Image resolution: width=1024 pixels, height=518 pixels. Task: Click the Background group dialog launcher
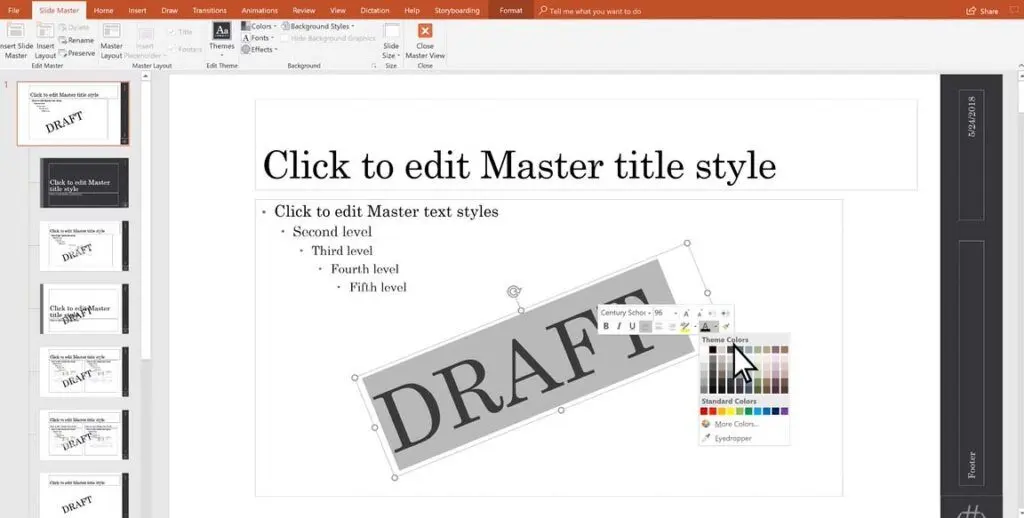pyautogui.click(x=374, y=66)
